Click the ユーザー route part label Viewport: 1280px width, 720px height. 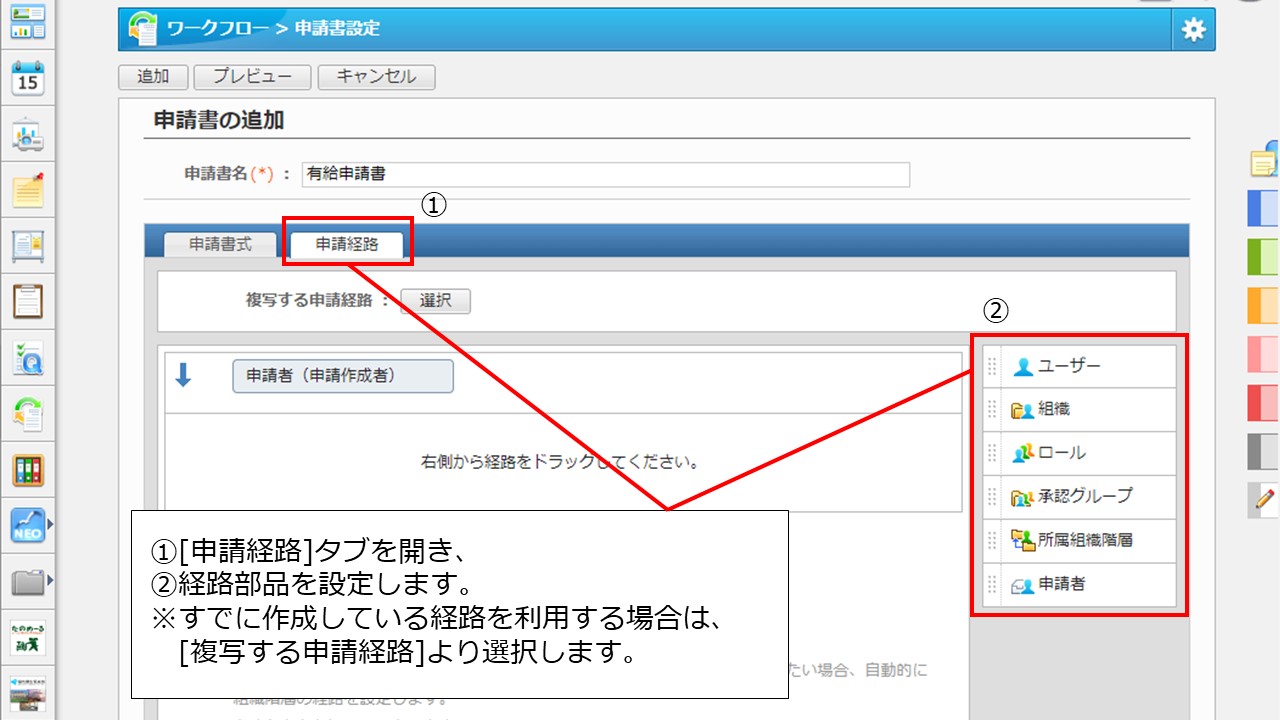click(x=1069, y=367)
